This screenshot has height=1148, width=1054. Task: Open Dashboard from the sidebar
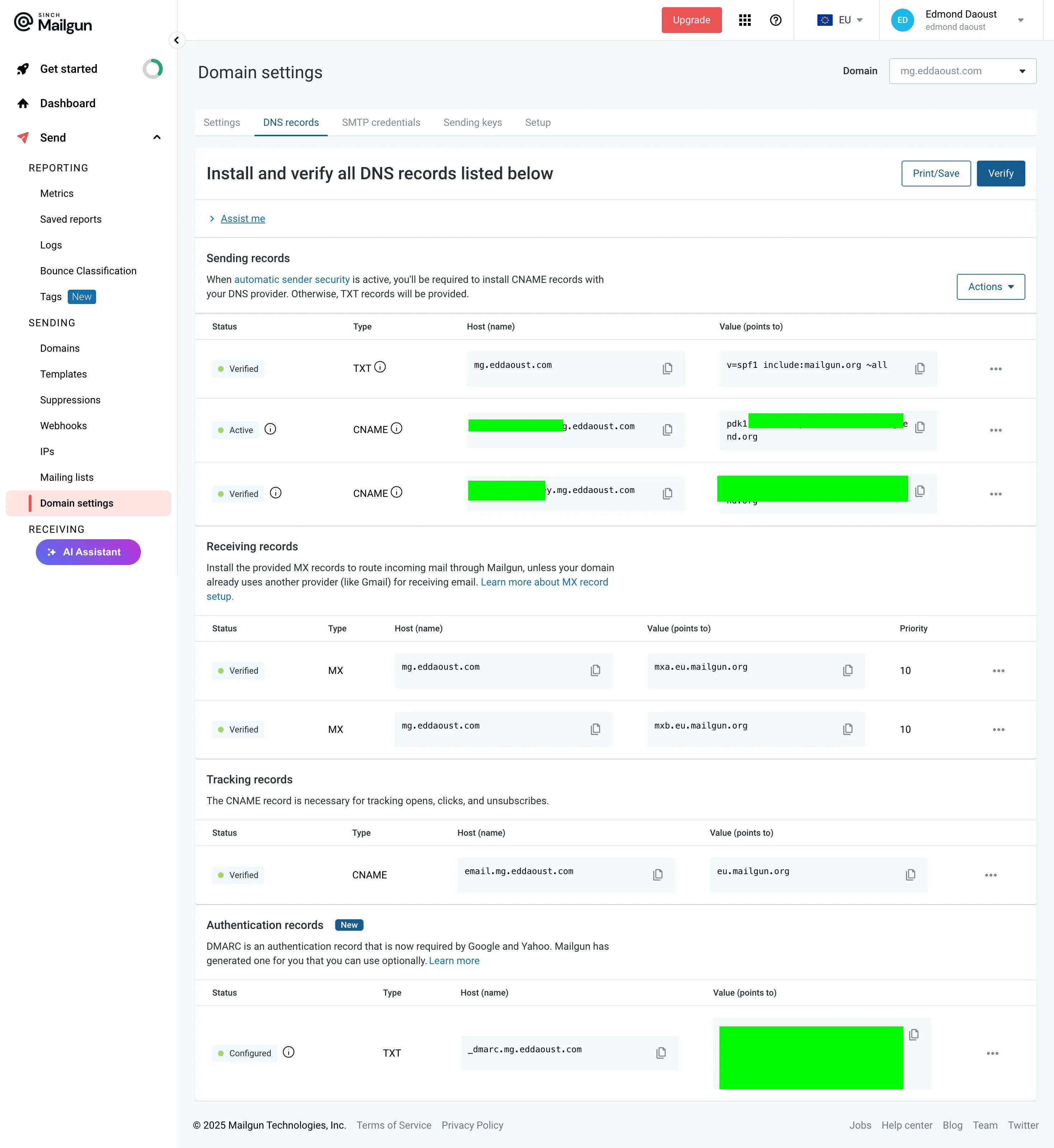(x=68, y=103)
